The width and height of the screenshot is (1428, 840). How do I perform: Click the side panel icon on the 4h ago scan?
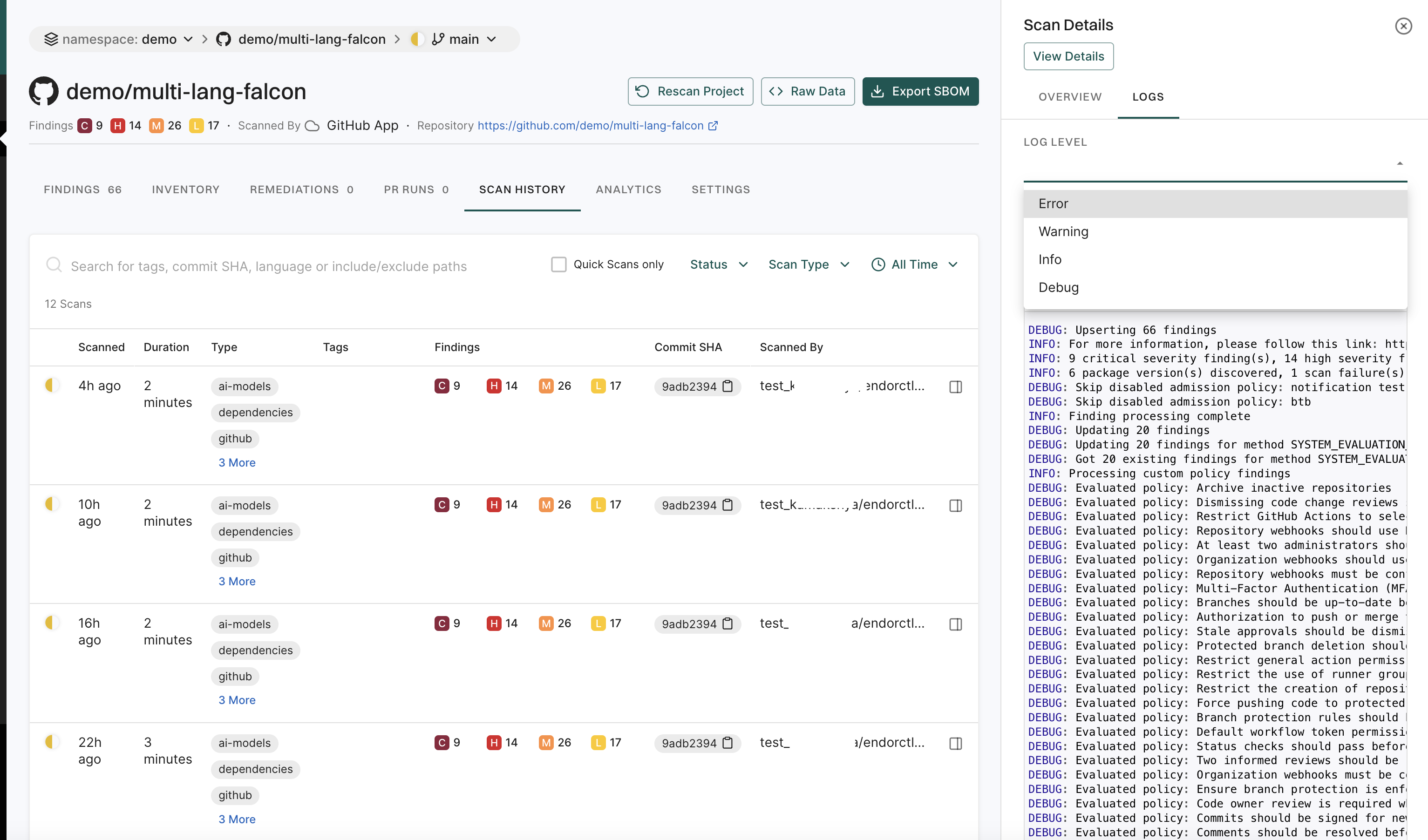pos(956,386)
